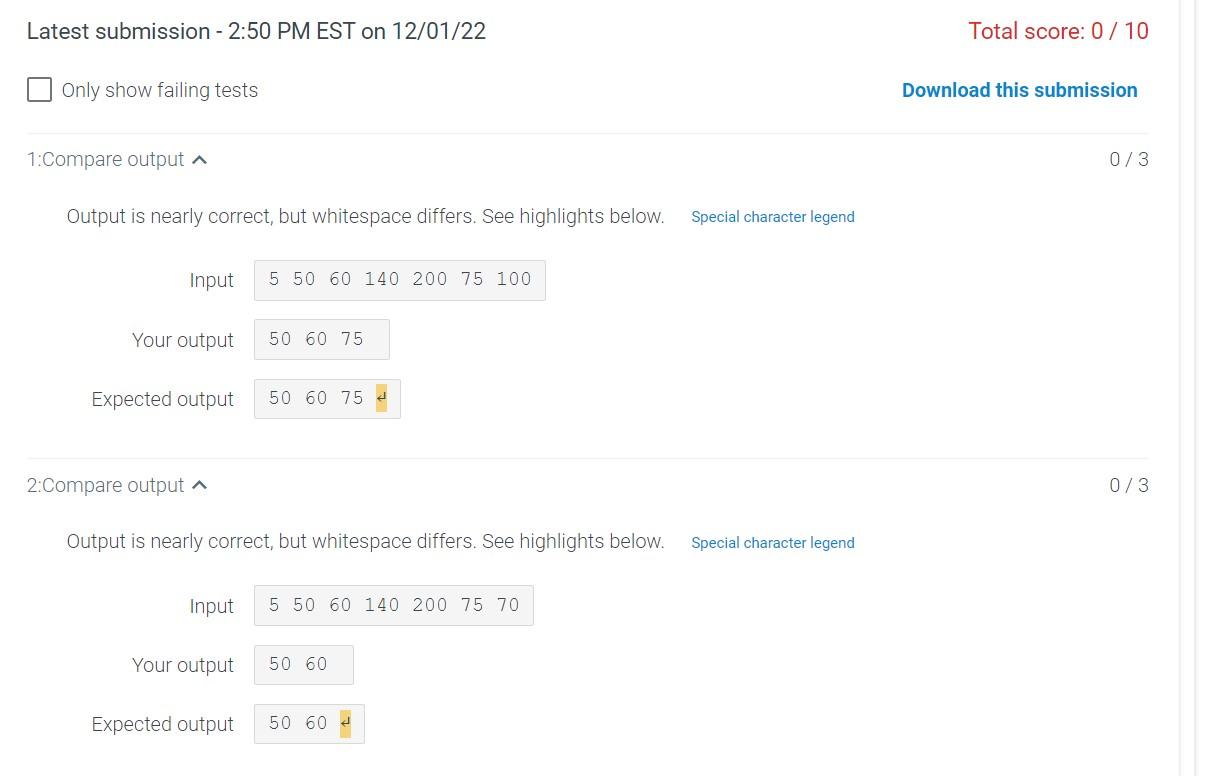Click the 0 / 3 score for test 2
Viewport: 1205px width, 776px height.
pos(1129,485)
